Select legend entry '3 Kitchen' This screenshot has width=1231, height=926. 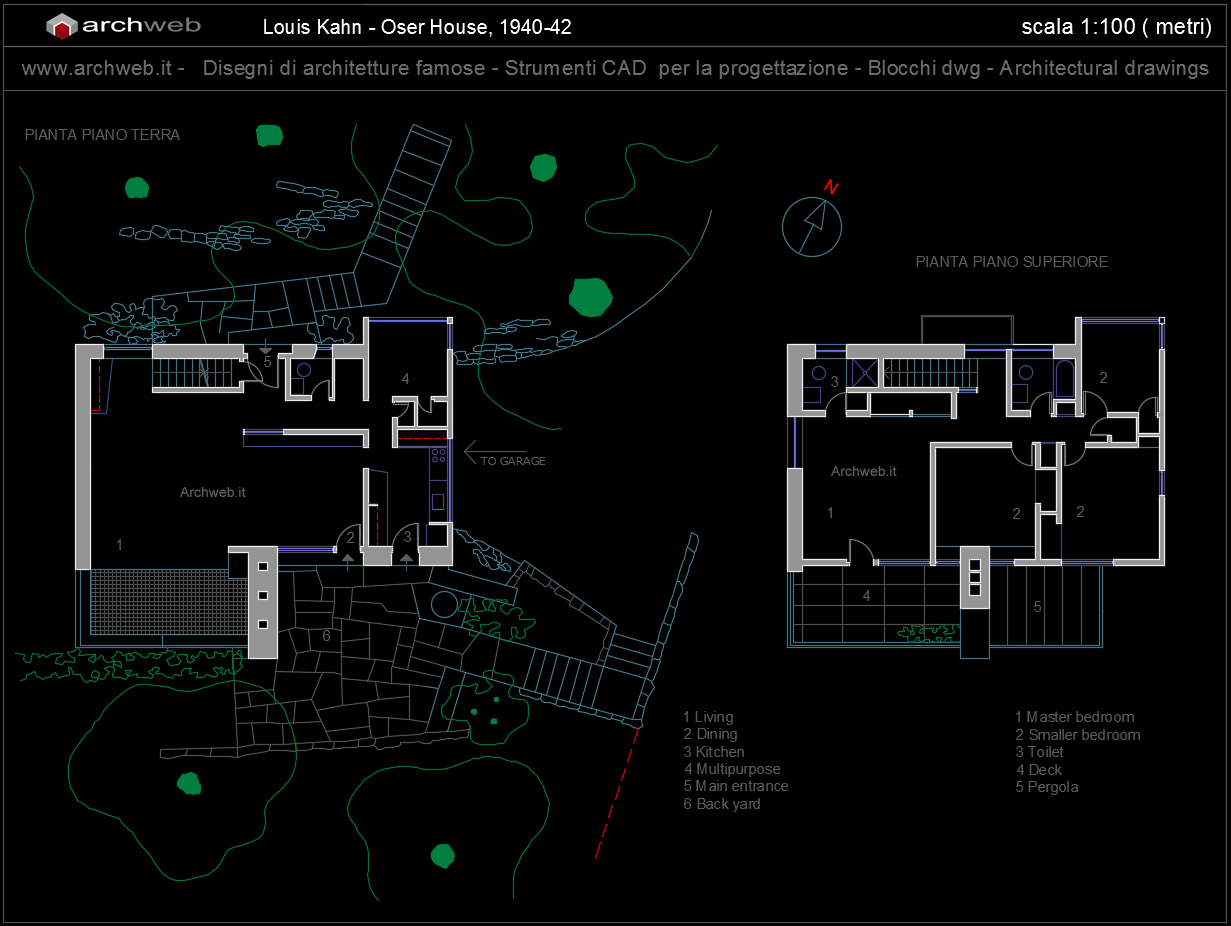(x=714, y=752)
